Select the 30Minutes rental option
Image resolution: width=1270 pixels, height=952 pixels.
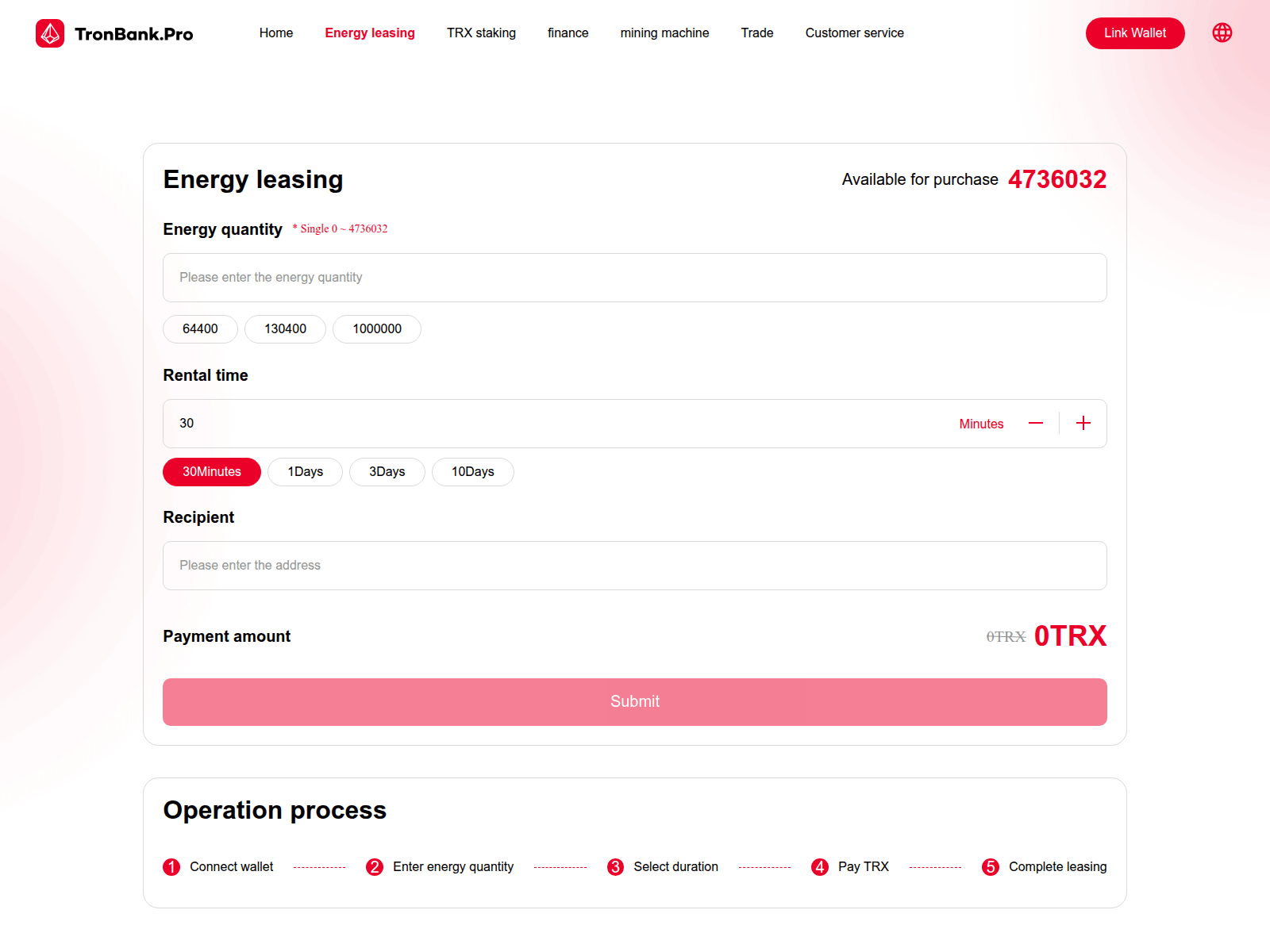click(211, 471)
